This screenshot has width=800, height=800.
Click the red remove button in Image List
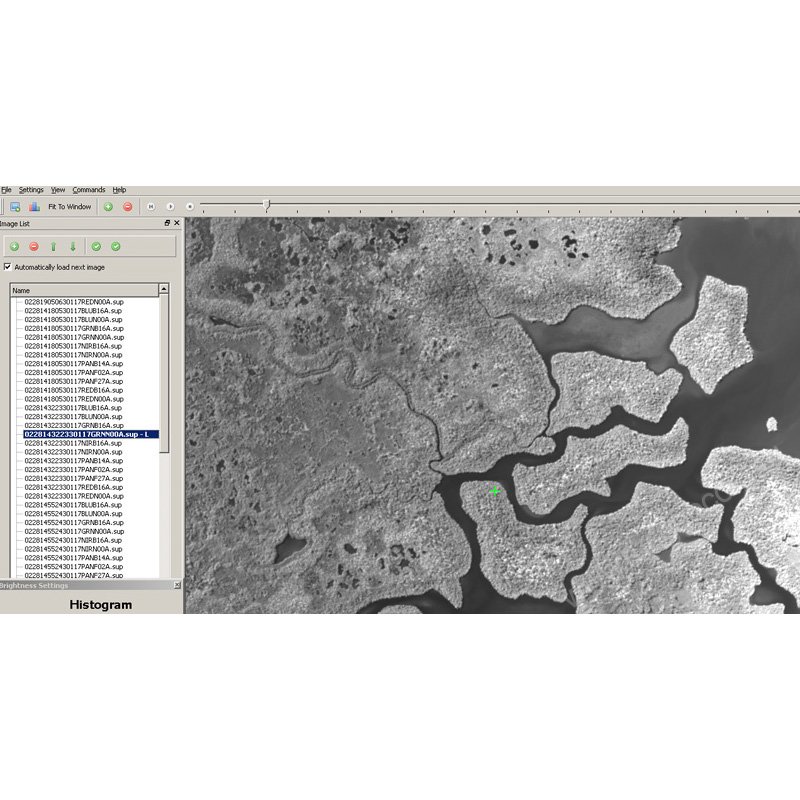coord(33,246)
